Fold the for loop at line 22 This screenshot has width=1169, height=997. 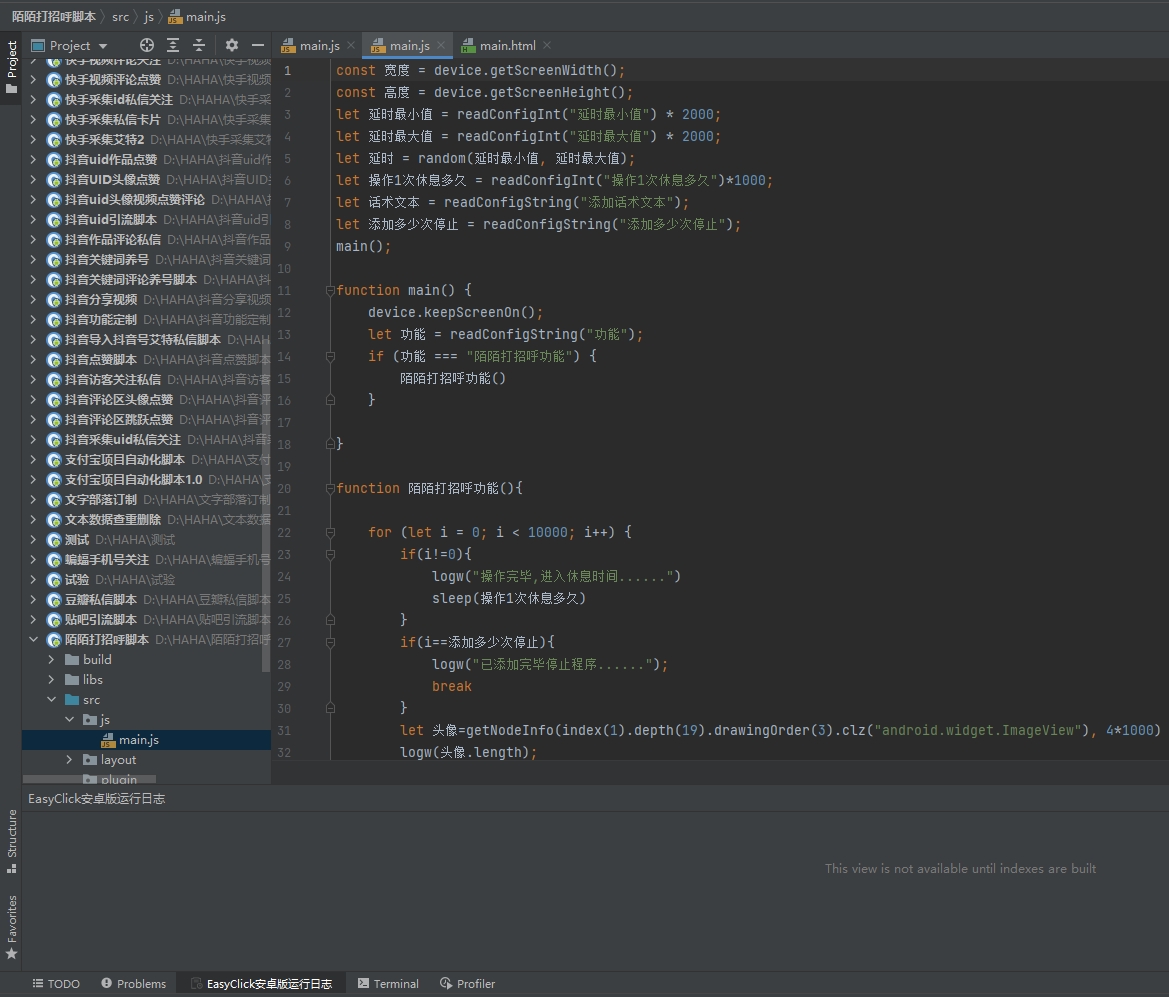point(330,532)
